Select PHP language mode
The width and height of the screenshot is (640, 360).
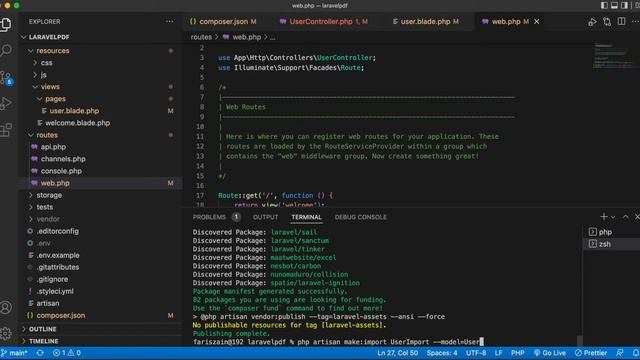(x=518, y=353)
